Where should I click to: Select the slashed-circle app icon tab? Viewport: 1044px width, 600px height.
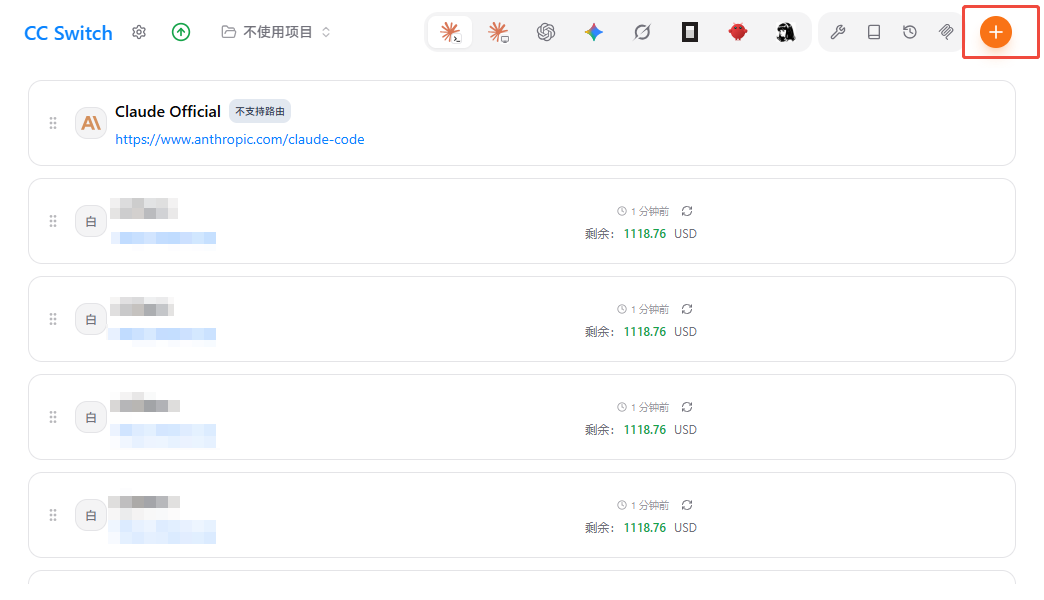click(642, 32)
